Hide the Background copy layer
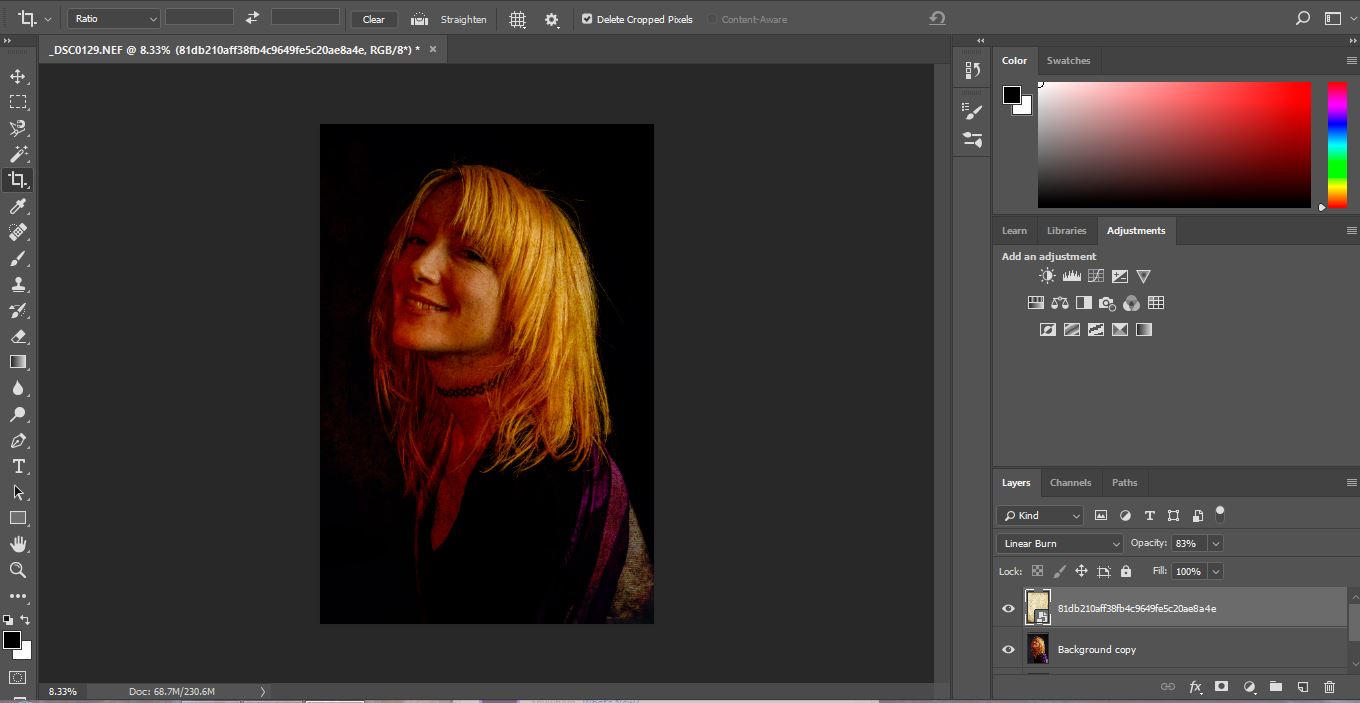 1008,649
